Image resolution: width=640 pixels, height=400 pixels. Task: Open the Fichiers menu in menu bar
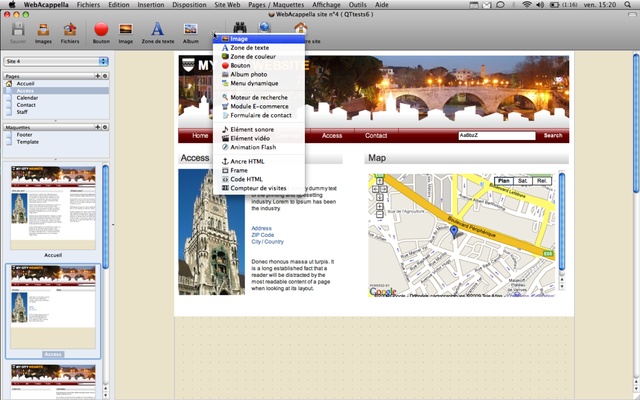[88, 5]
